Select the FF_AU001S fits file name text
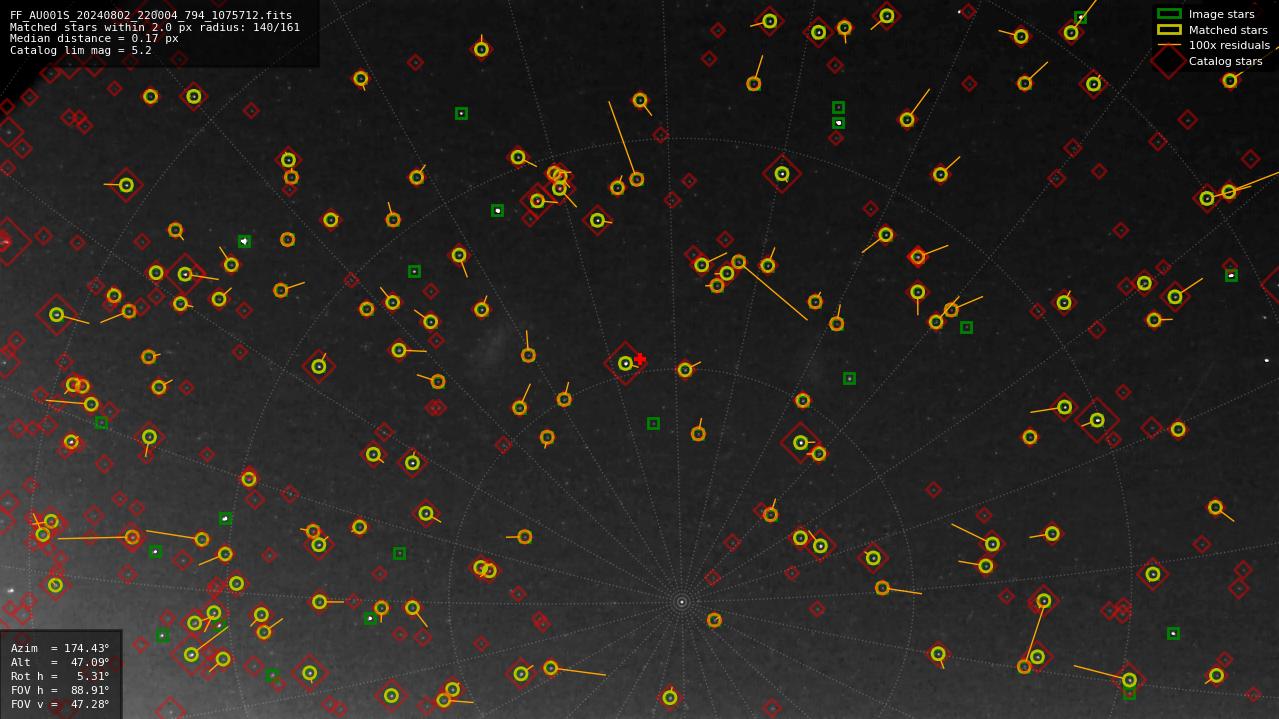This screenshot has height=719, width=1279. tap(151, 16)
